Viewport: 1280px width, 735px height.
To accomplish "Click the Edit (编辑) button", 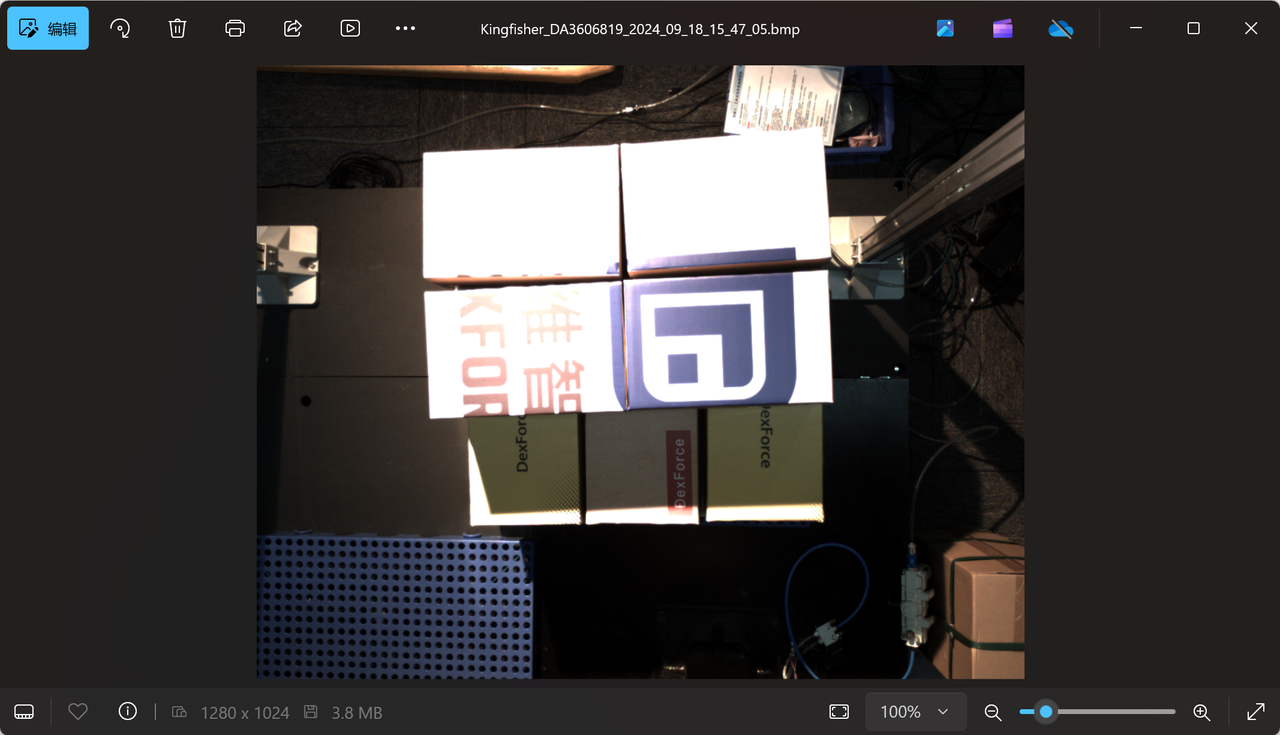I will coord(48,29).
